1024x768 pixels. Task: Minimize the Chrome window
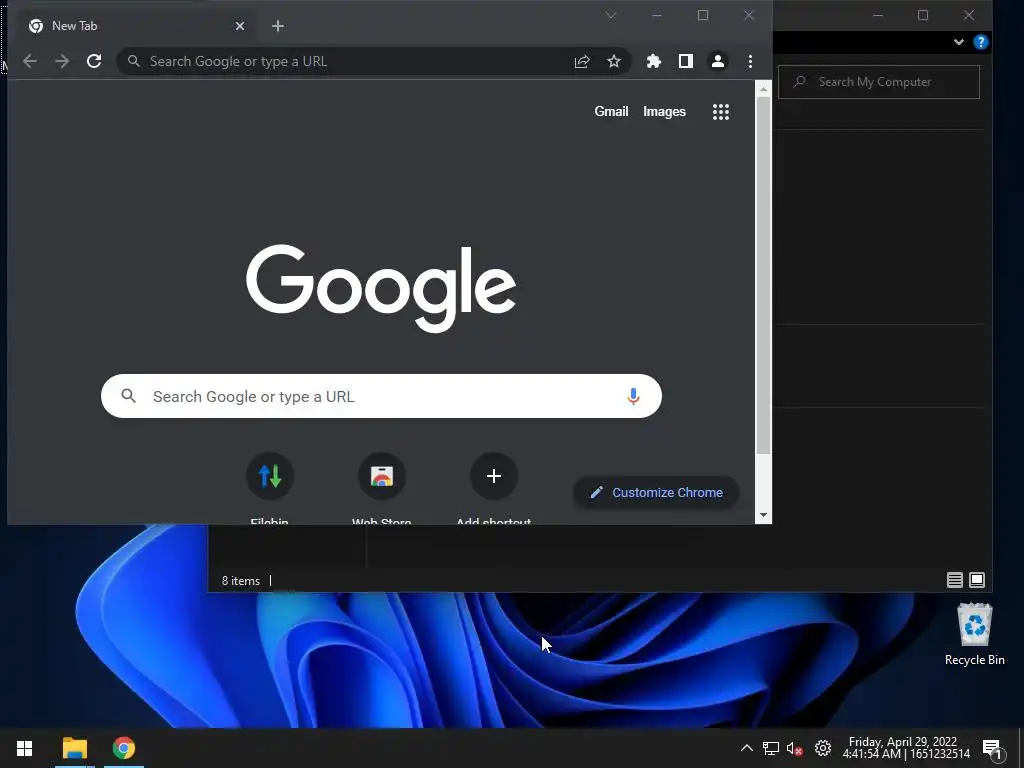pos(657,15)
